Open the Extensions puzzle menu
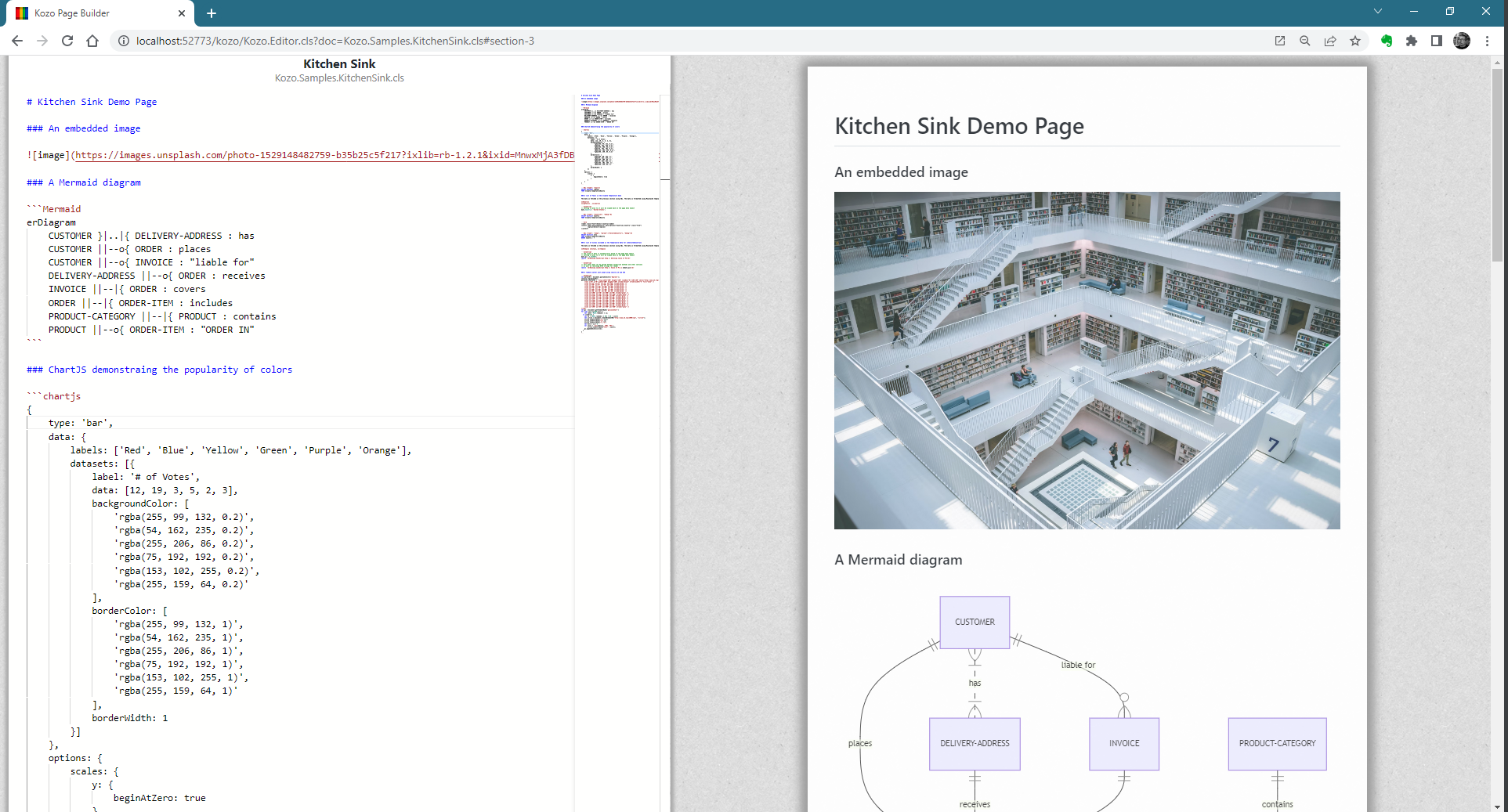This screenshot has height=812, width=1508. pyautogui.click(x=1412, y=41)
